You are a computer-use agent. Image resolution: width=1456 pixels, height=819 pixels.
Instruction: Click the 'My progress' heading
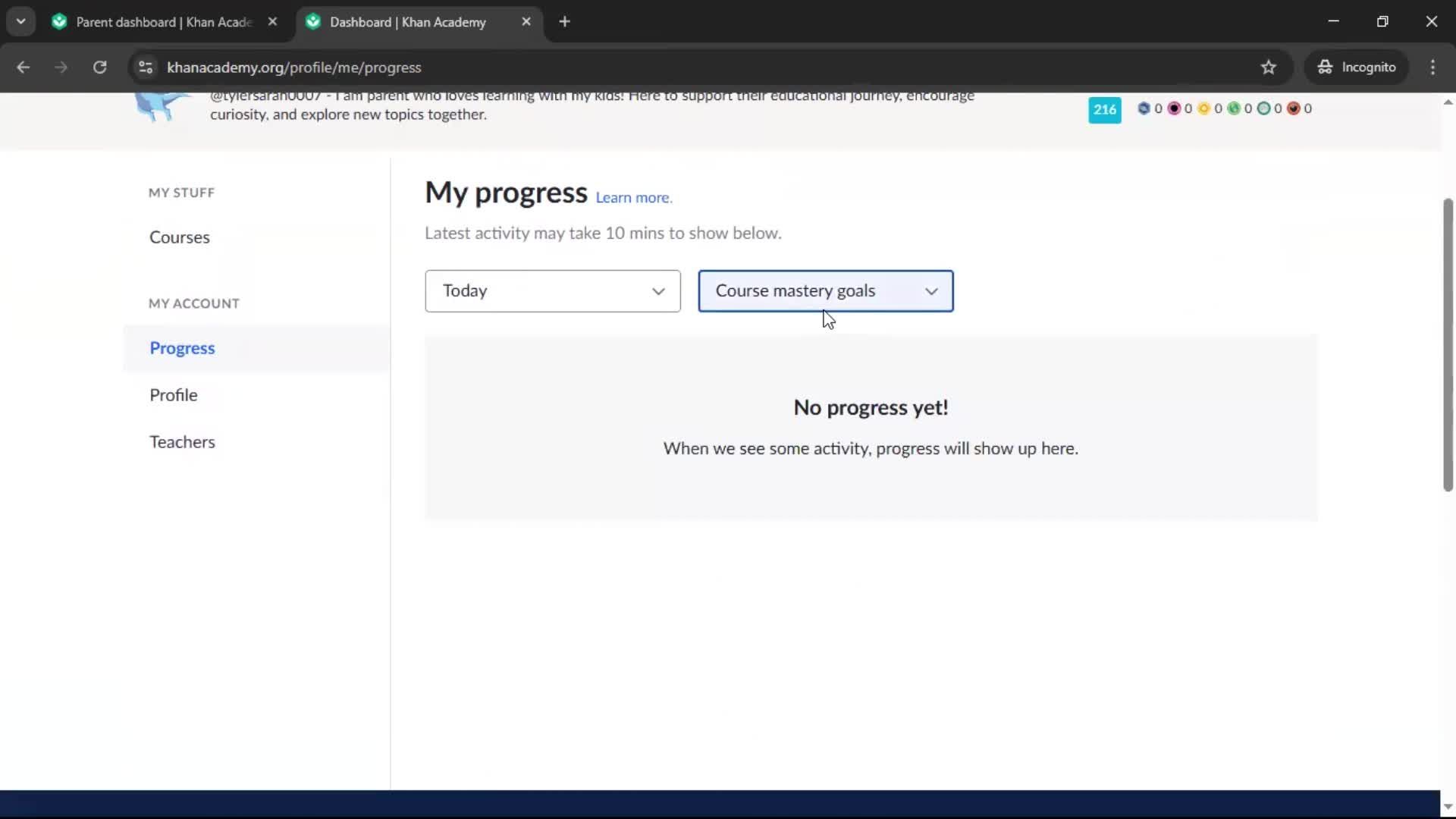[506, 193]
